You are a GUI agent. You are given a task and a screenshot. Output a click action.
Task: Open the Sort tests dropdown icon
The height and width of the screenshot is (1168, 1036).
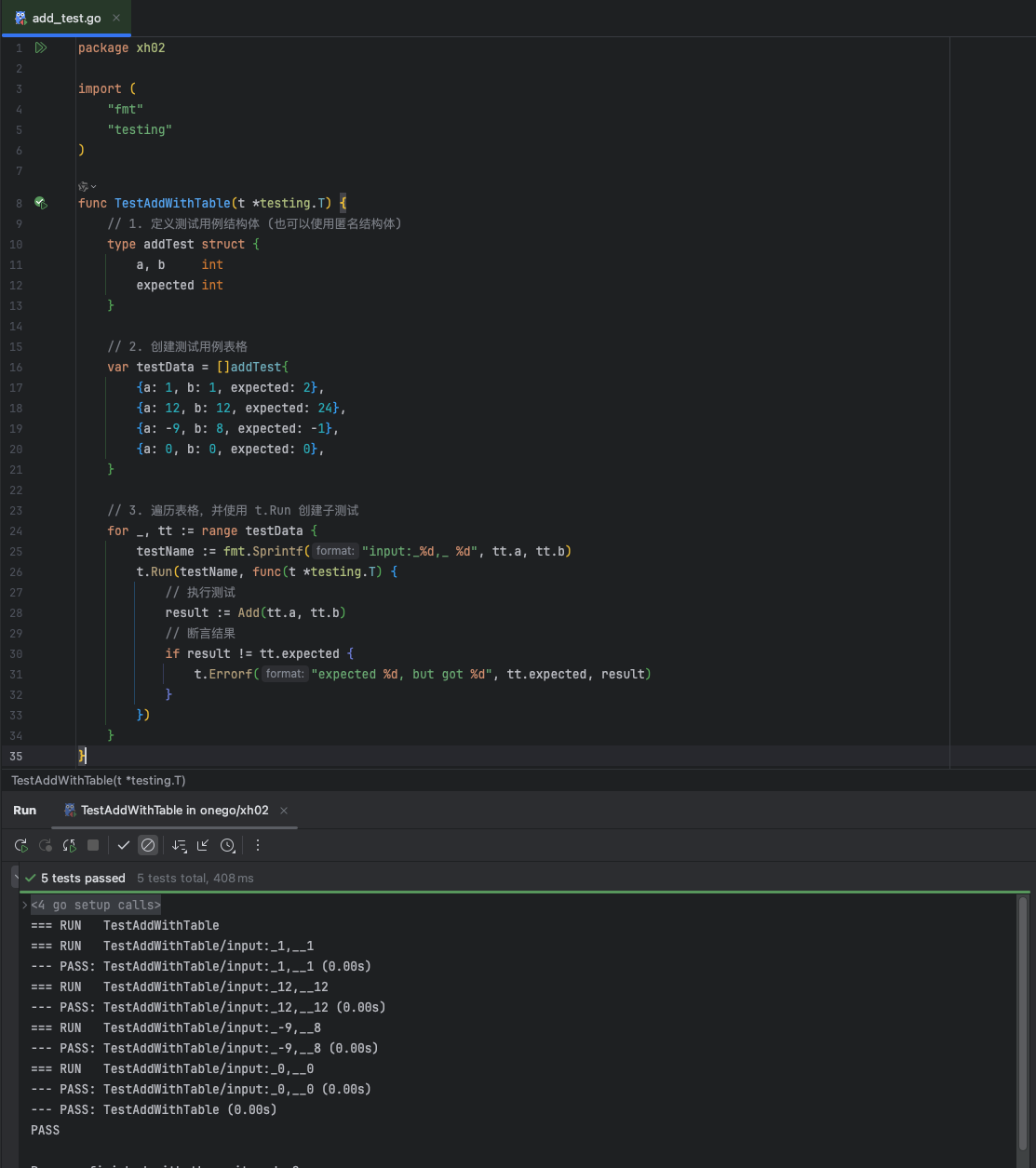(x=180, y=845)
